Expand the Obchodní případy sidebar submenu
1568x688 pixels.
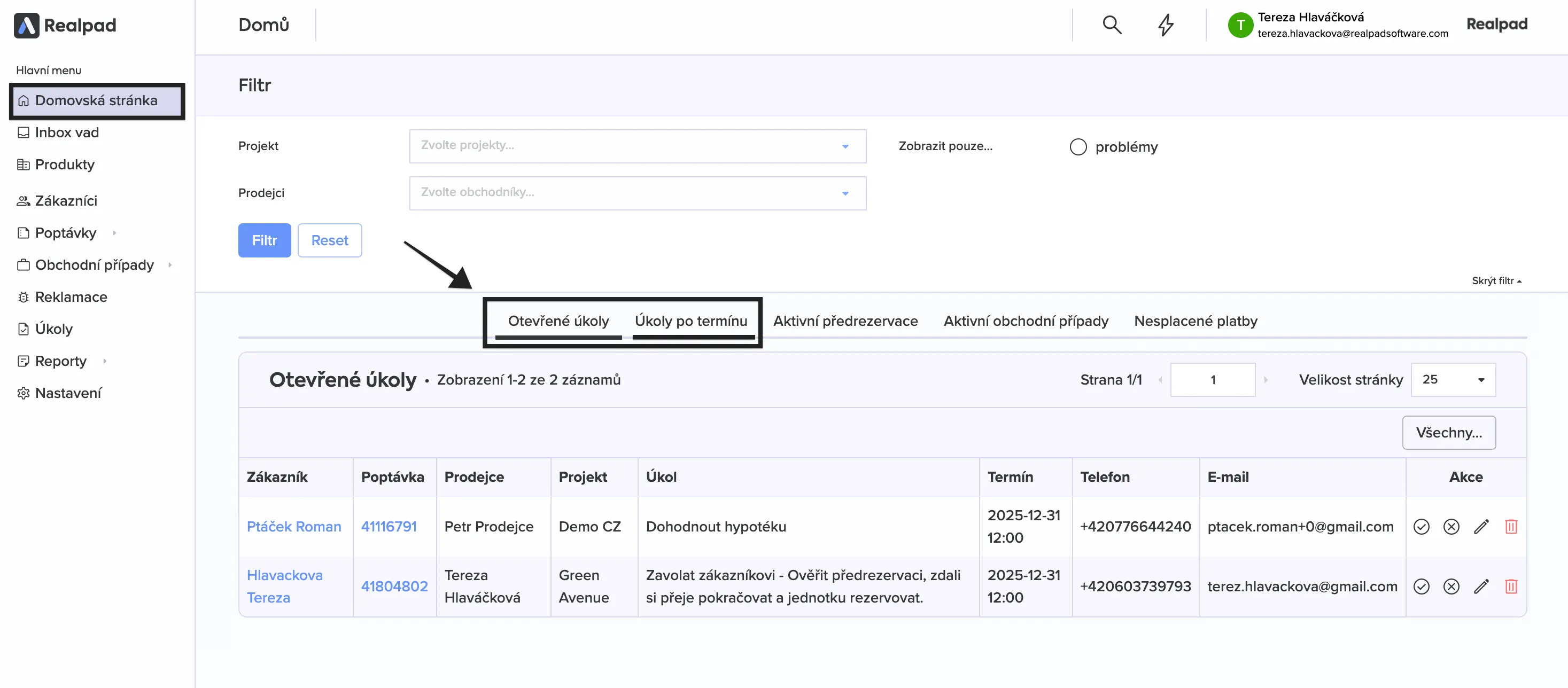pos(170,264)
